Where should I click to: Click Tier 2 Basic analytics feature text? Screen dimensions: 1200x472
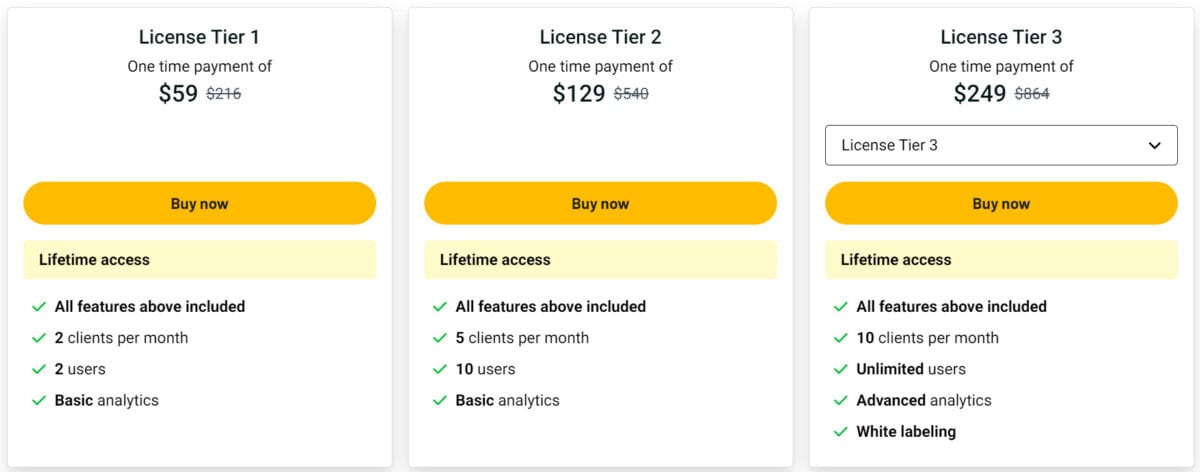[507, 400]
